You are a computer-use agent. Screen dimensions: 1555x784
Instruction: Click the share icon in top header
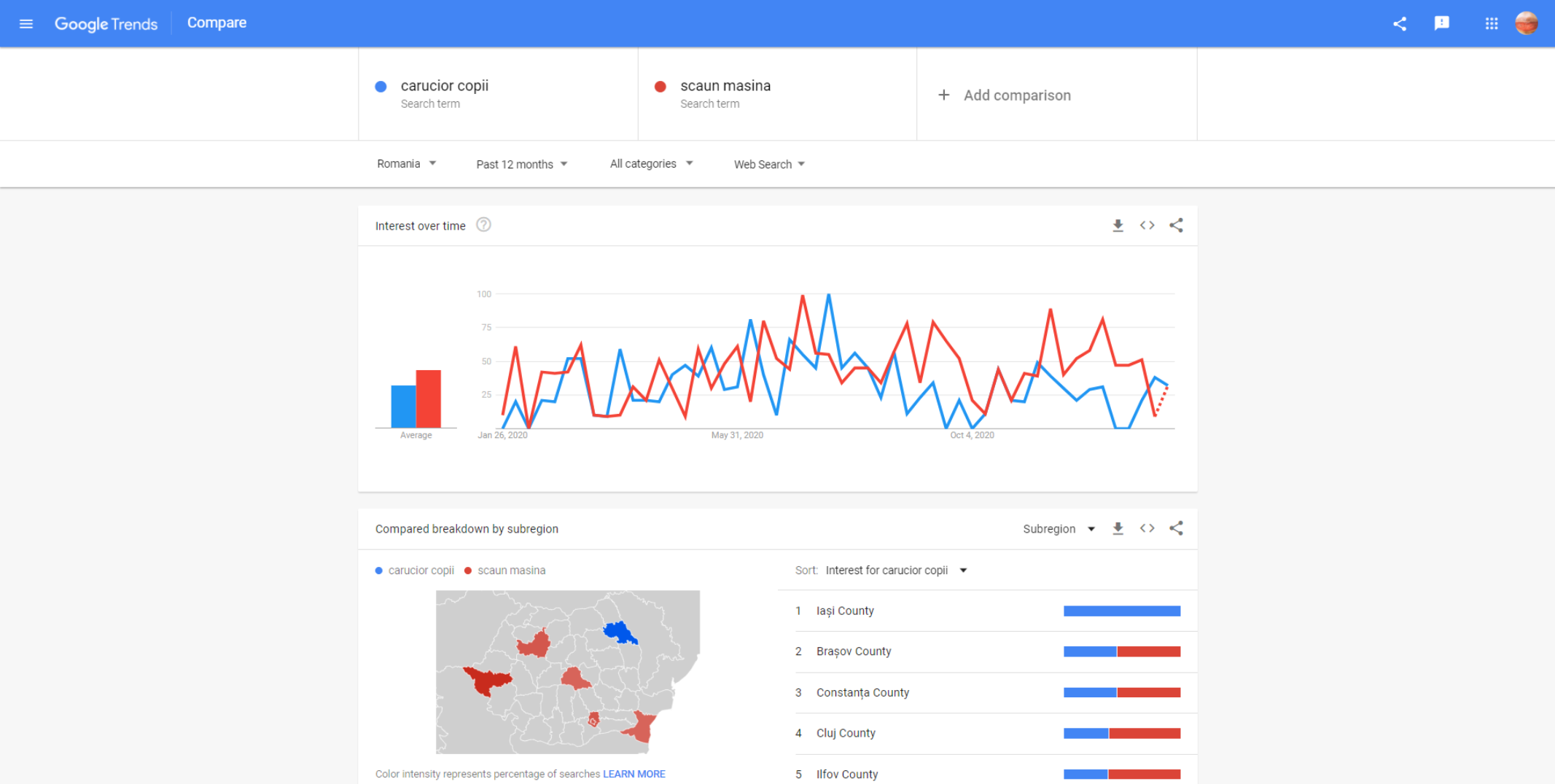pyautogui.click(x=1399, y=23)
